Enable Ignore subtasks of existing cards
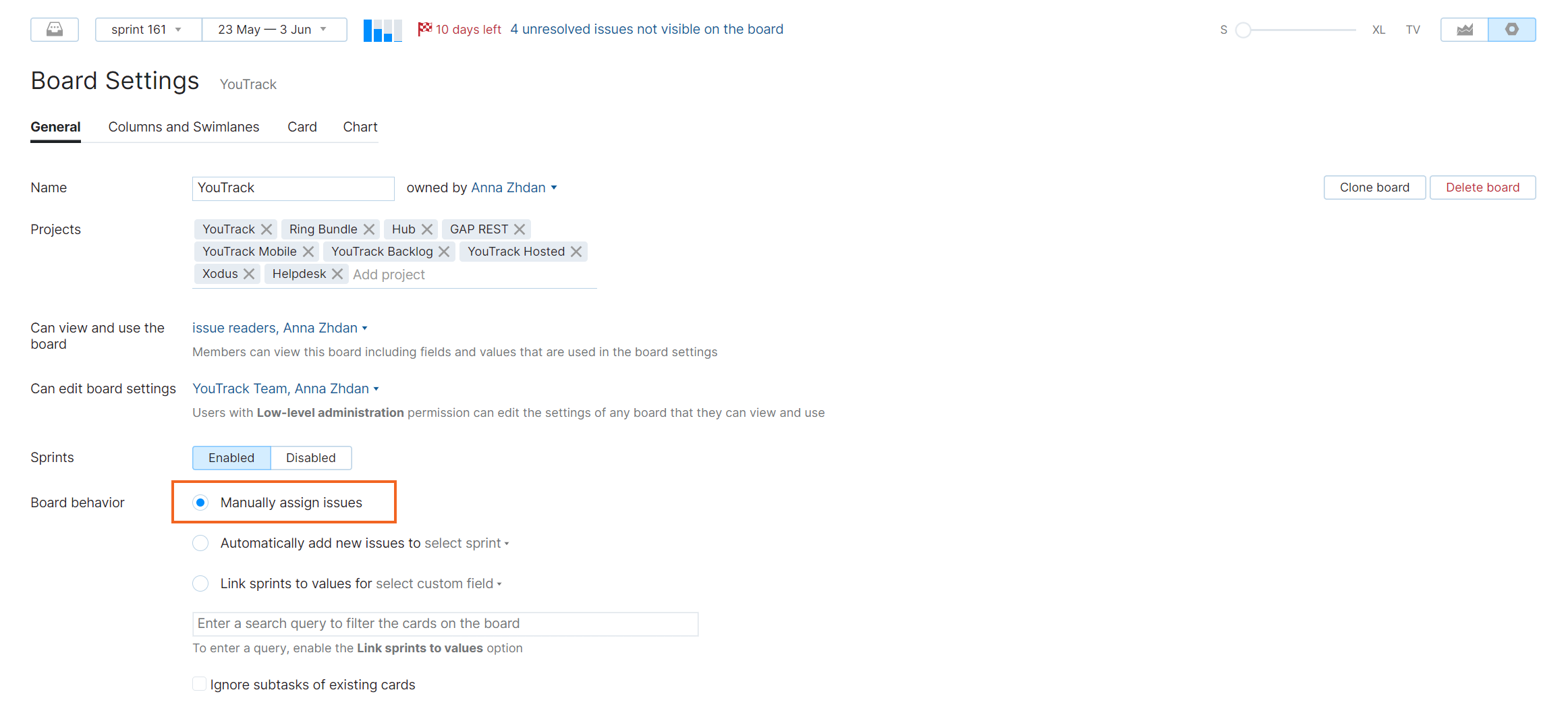The image size is (1568, 715). (x=200, y=684)
